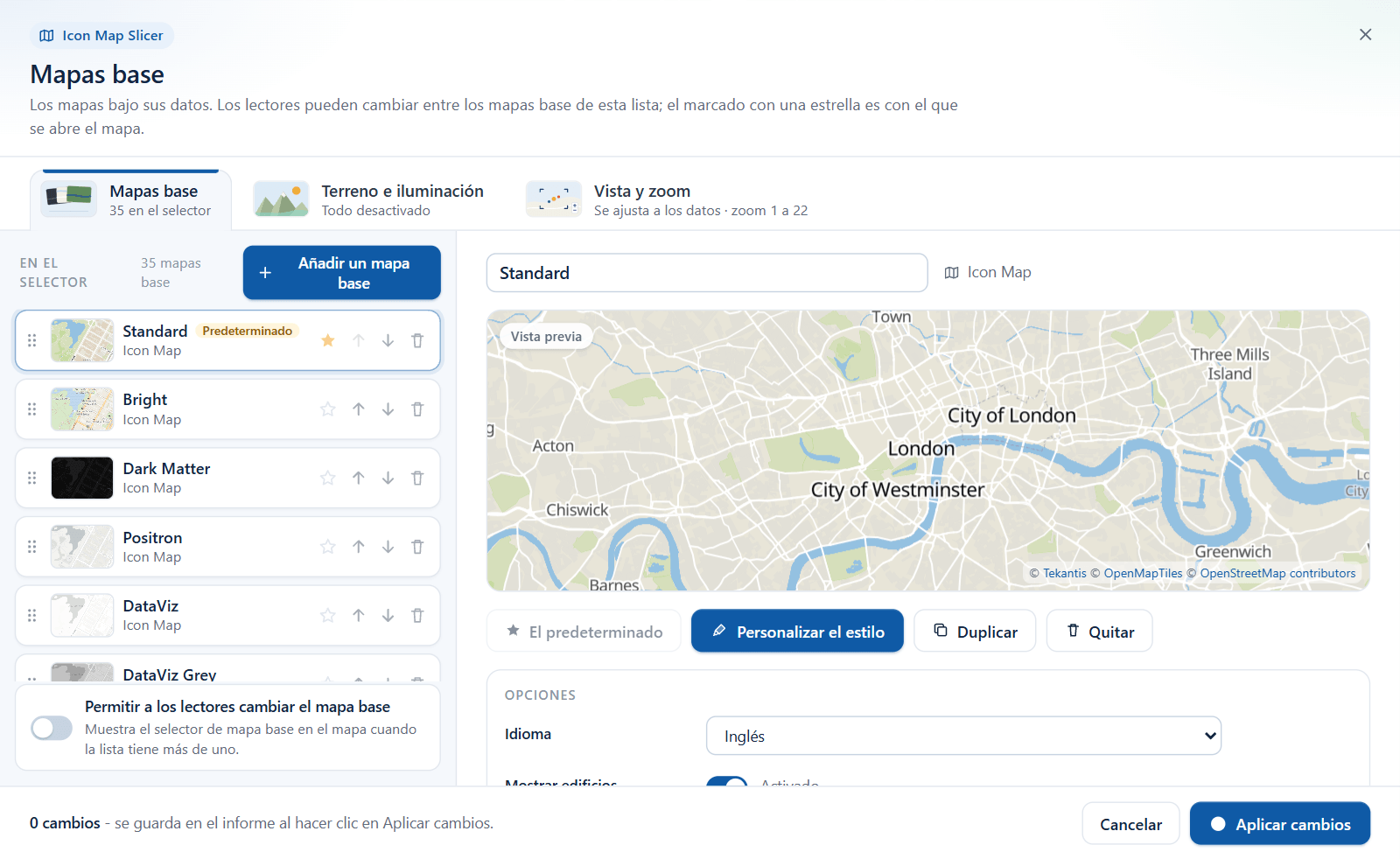Mark Bright as the default with its star
The image size is (1400, 859).
pyautogui.click(x=328, y=409)
